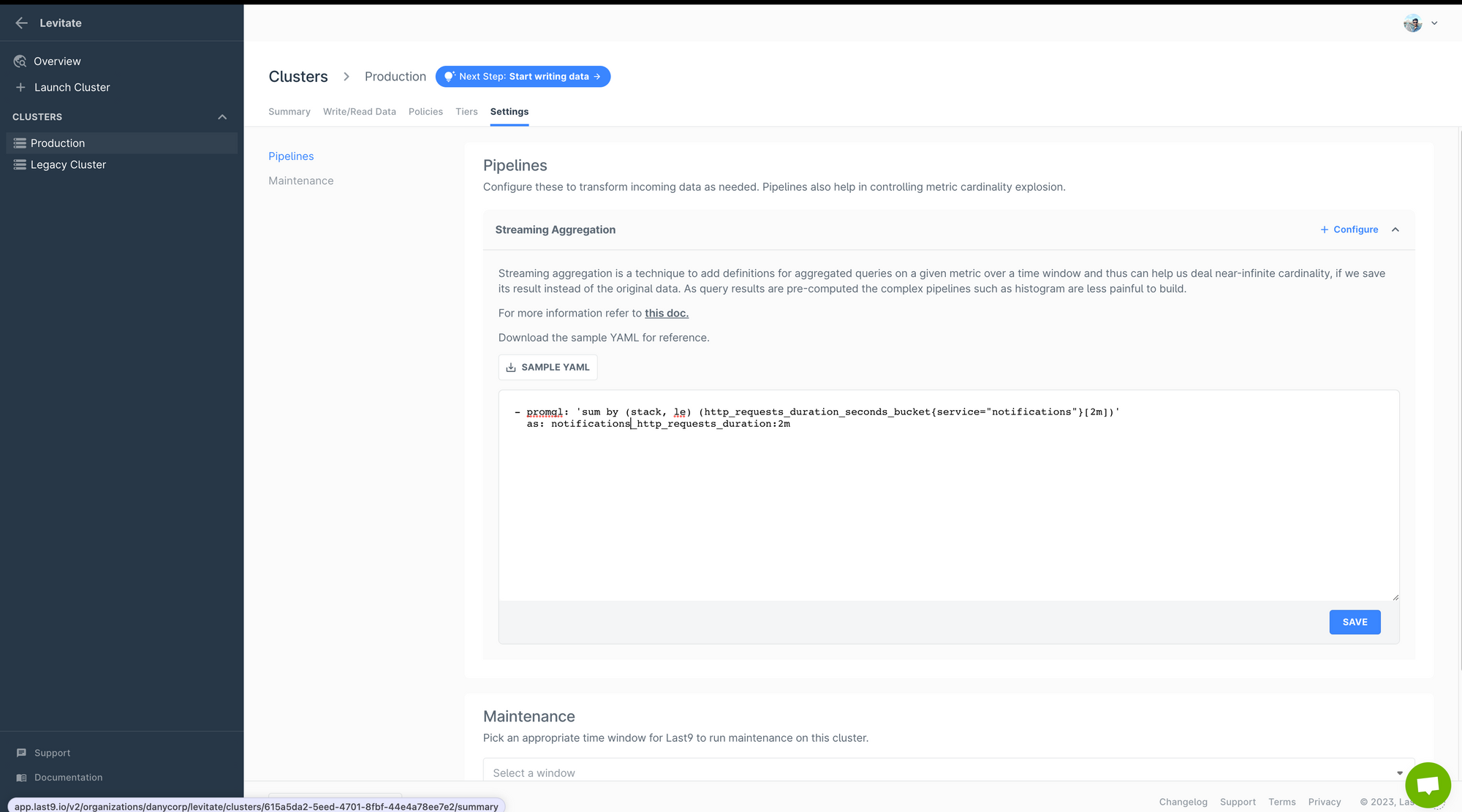
Task: Click Next Step: Start writing data
Action: point(523,77)
